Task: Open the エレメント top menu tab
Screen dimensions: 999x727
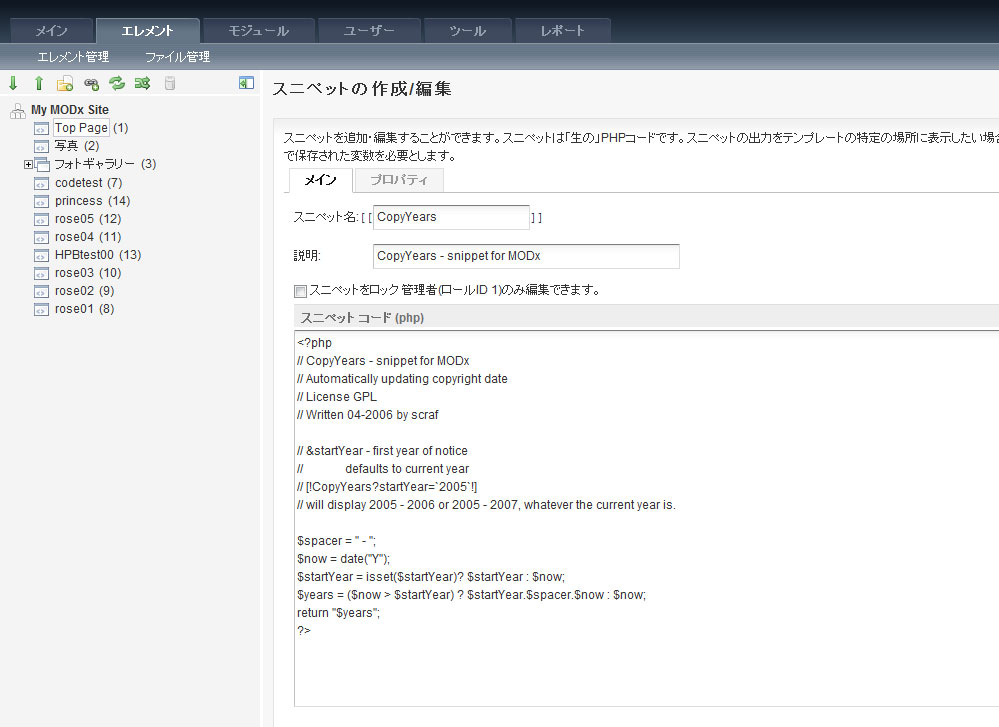Action: coord(147,31)
